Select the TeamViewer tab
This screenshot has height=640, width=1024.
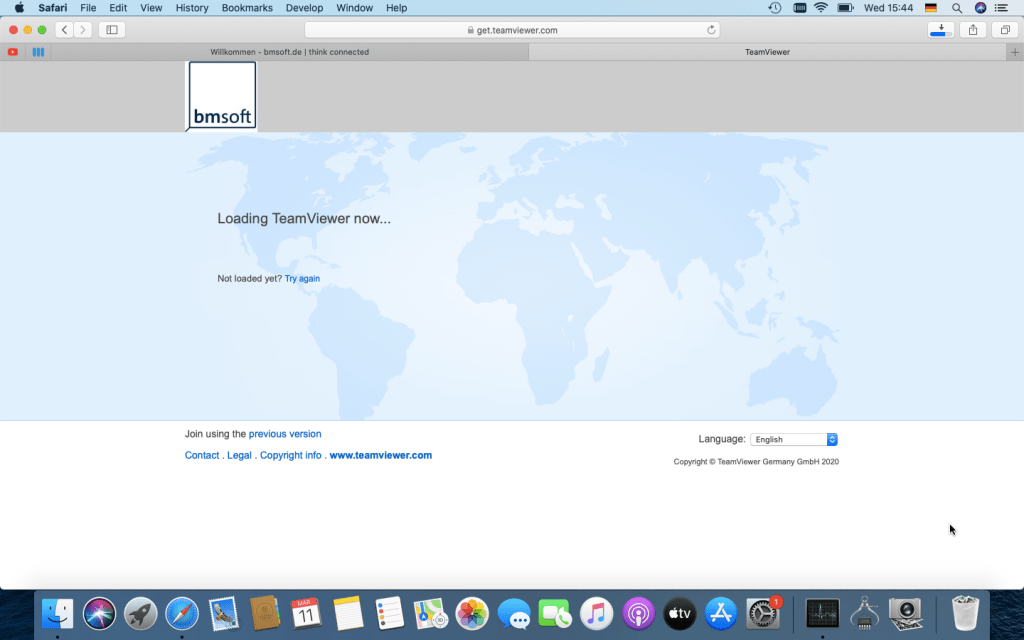[x=767, y=52]
